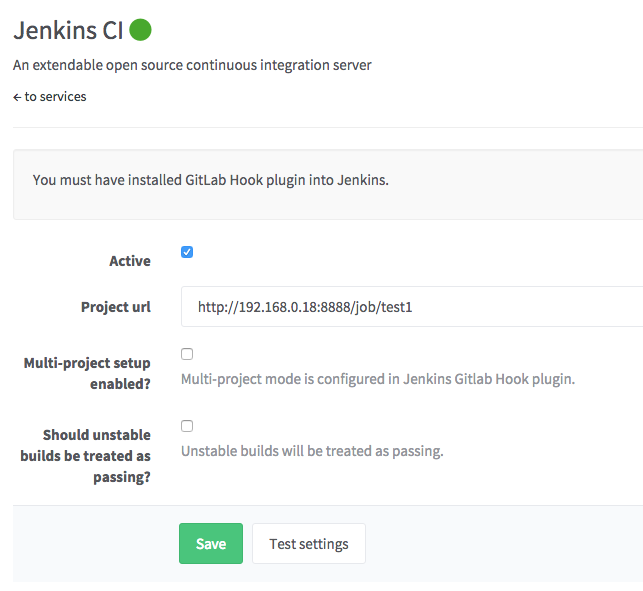The width and height of the screenshot is (643, 591).
Task: Uncheck the Active checkbox
Action: (x=187, y=252)
